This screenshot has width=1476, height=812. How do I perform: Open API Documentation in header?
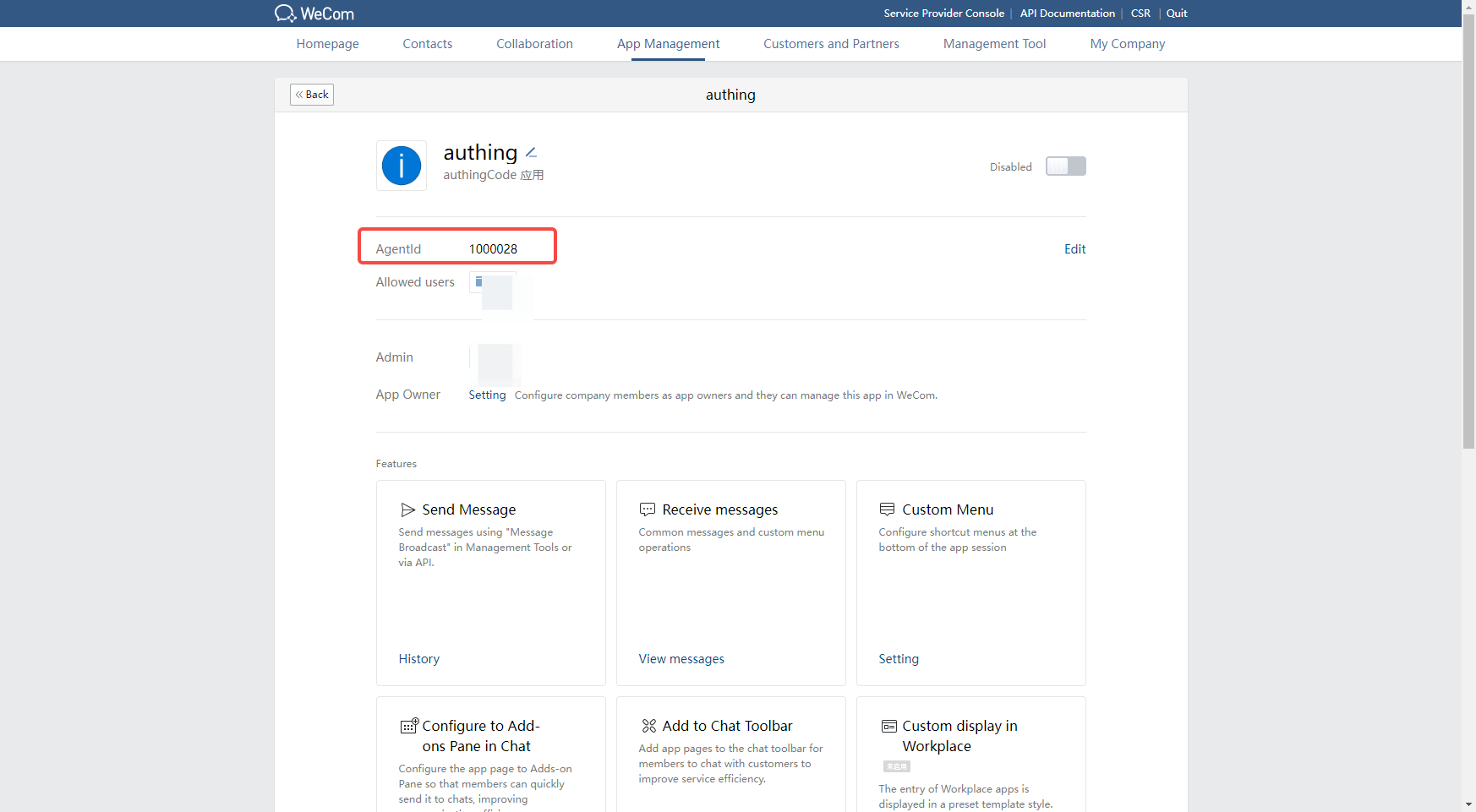(1067, 14)
